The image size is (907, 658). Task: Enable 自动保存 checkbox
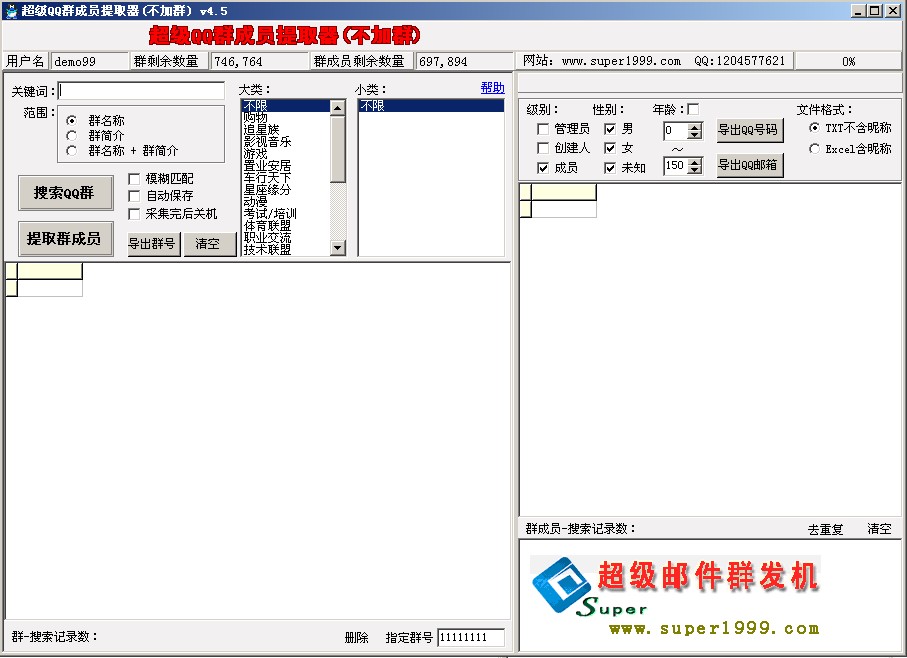[x=134, y=196]
